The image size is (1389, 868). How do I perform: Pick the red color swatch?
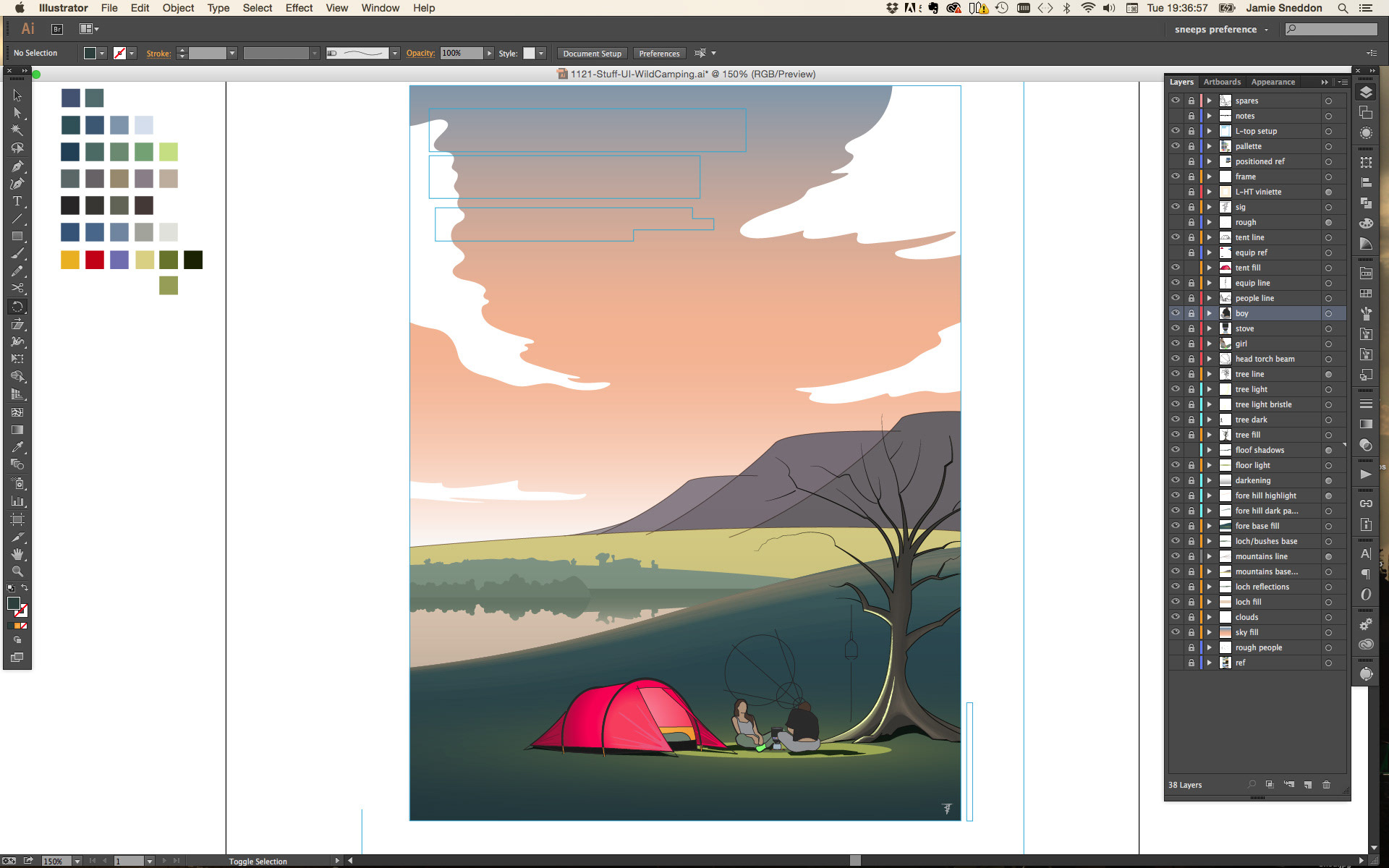pyautogui.click(x=95, y=260)
